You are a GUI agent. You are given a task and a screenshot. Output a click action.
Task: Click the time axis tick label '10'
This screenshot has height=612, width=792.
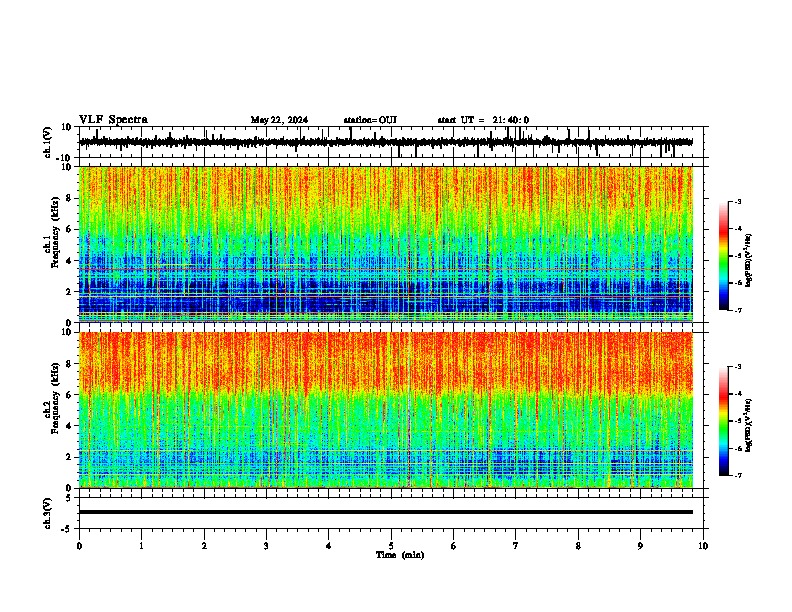tap(703, 546)
